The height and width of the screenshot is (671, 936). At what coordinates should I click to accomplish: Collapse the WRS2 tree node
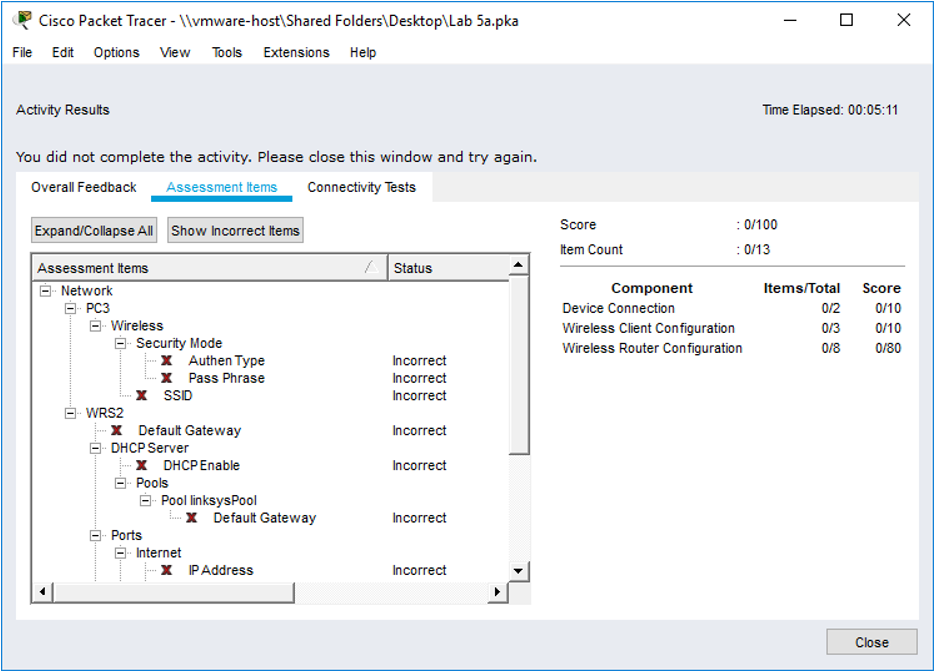[70, 413]
